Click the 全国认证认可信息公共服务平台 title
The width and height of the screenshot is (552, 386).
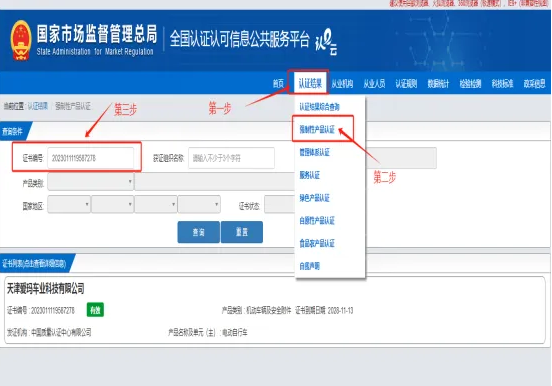click(x=239, y=39)
